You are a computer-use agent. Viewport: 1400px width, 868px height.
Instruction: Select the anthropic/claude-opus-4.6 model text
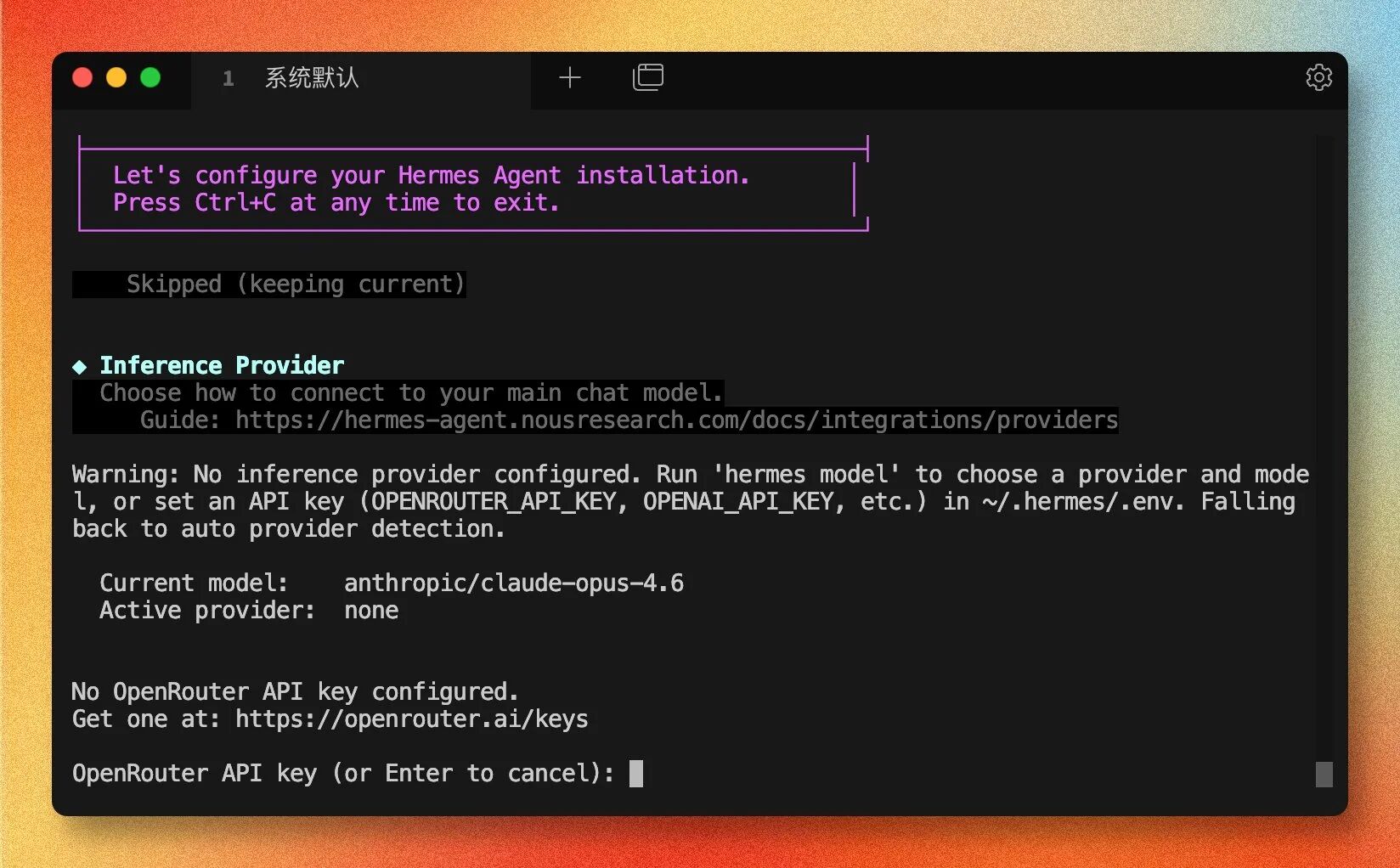point(514,583)
